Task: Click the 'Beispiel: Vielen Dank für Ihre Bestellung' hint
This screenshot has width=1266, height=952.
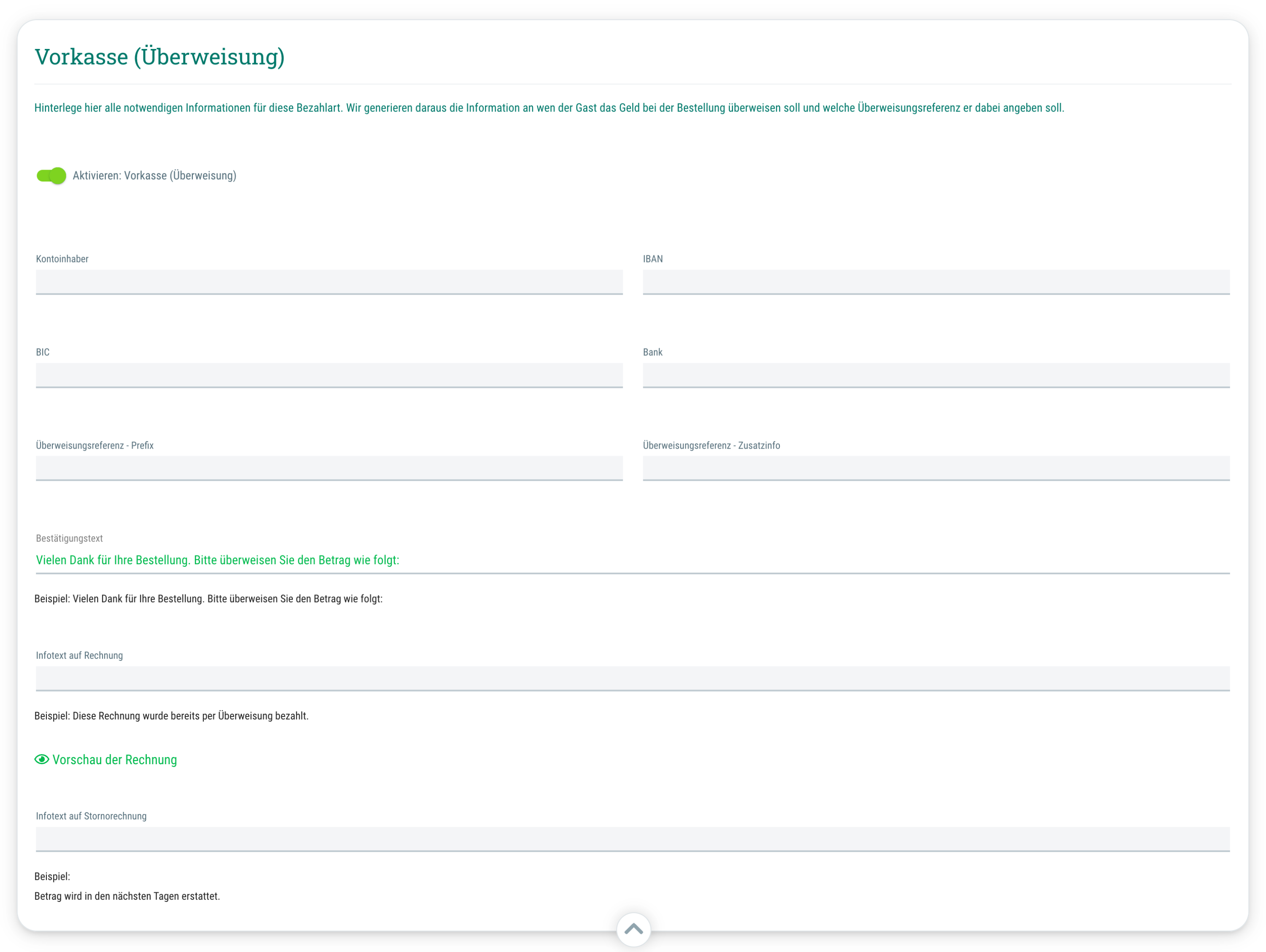Action: [208, 599]
